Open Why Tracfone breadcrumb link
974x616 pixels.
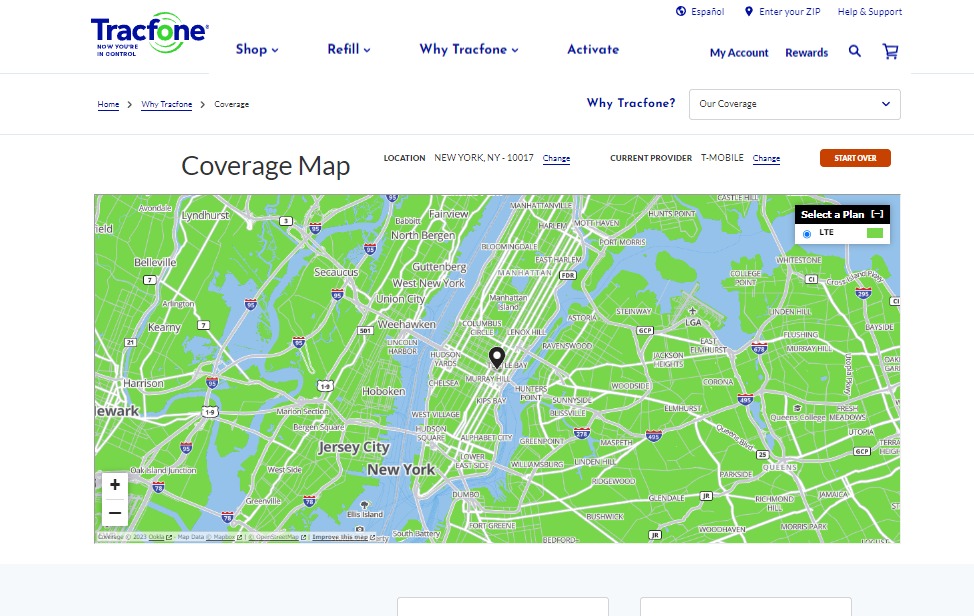pyautogui.click(x=166, y=104)
